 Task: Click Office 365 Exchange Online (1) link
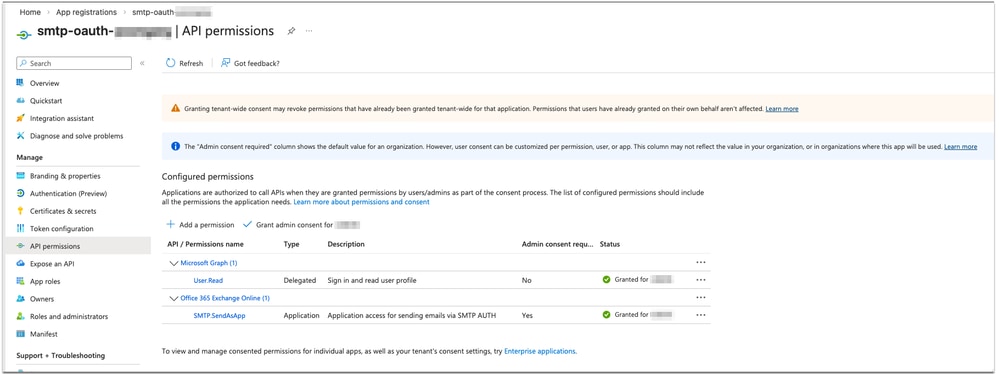tap(225, 298)
